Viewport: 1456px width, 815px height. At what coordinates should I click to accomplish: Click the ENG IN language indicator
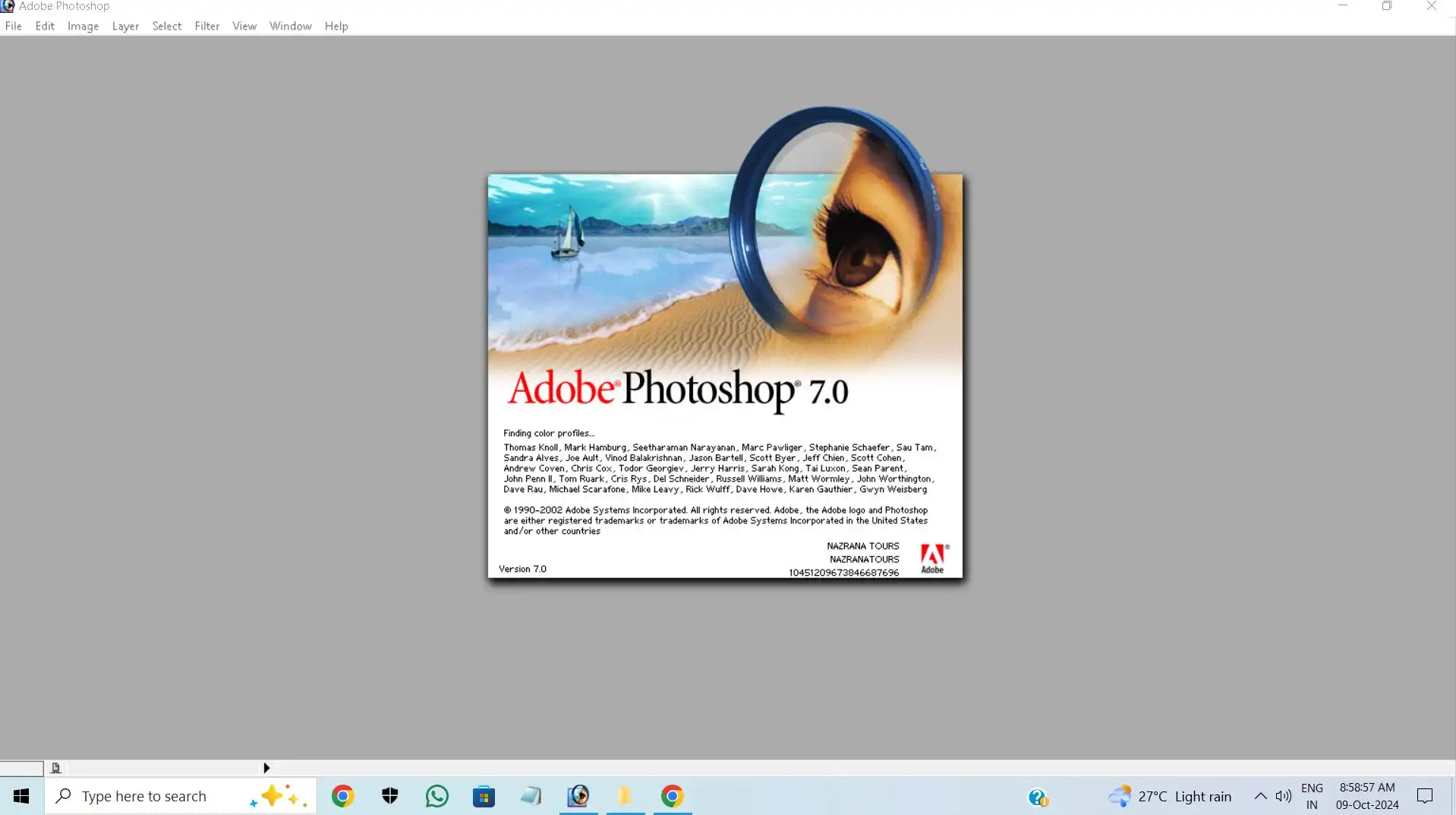click(x=1312, y=796)
